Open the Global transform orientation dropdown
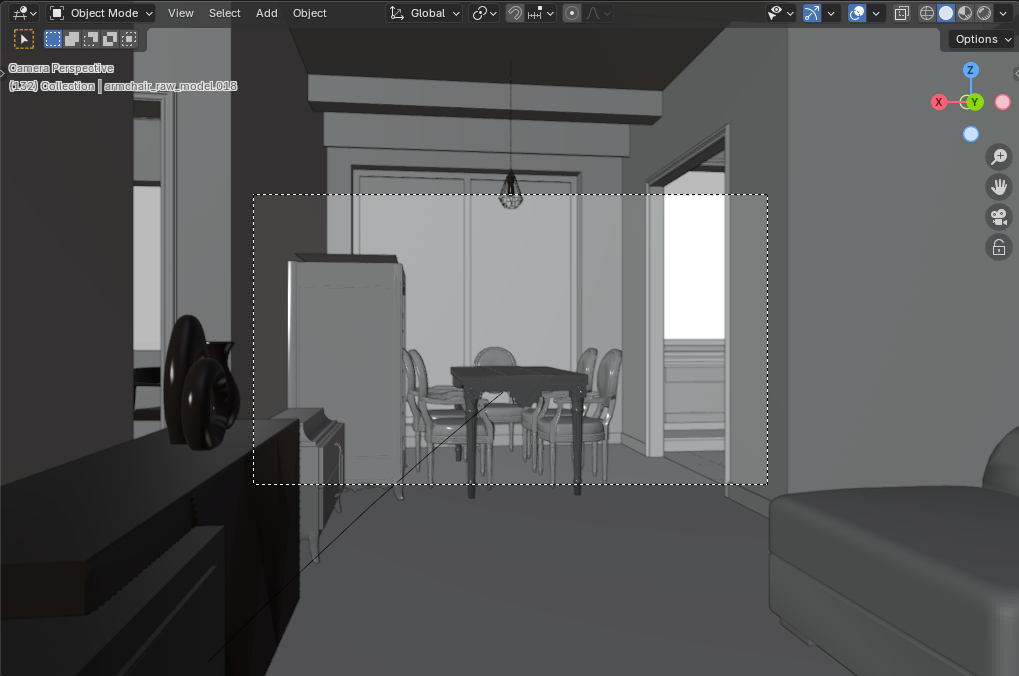 click(x=426, y=13)
